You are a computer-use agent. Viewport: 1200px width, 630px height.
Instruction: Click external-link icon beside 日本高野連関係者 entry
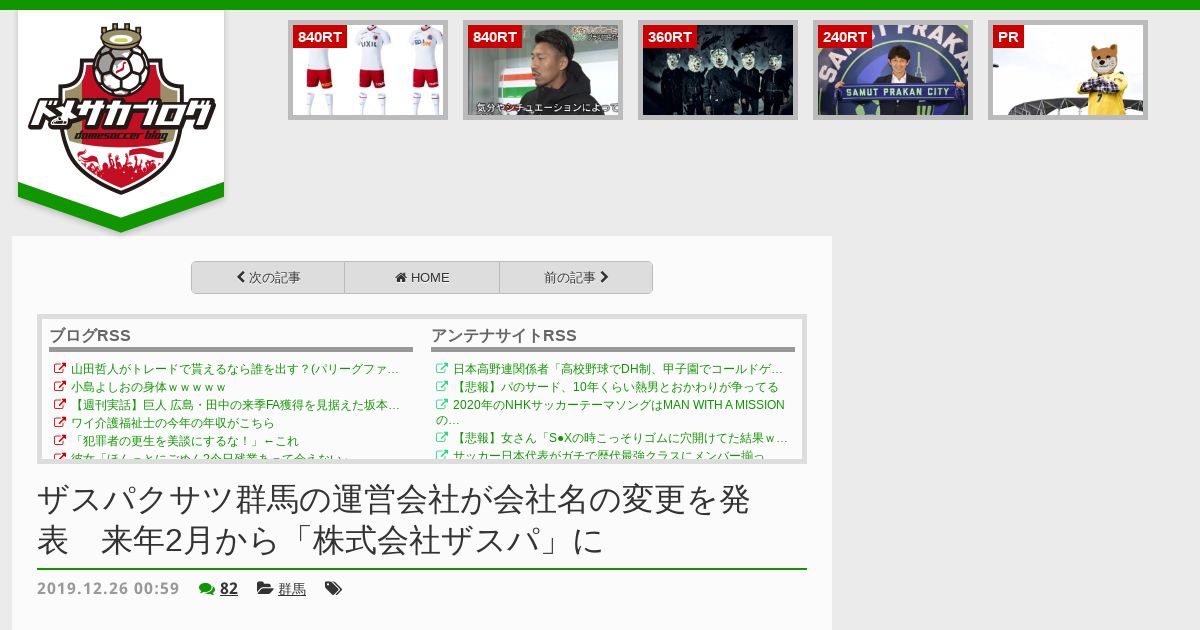[x=442, y=369]
